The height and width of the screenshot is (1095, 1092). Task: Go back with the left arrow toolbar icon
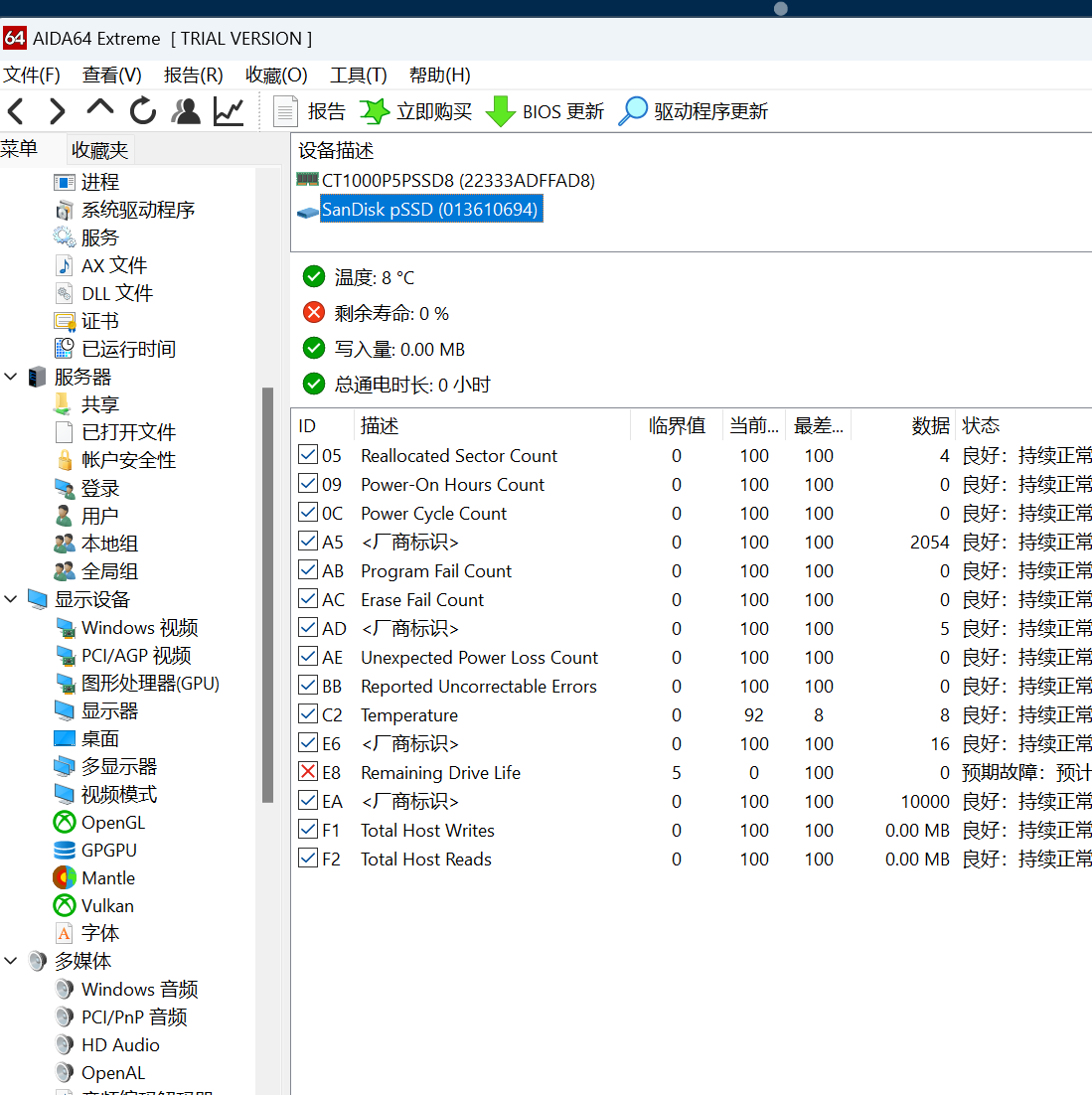[x=16, y=111]
